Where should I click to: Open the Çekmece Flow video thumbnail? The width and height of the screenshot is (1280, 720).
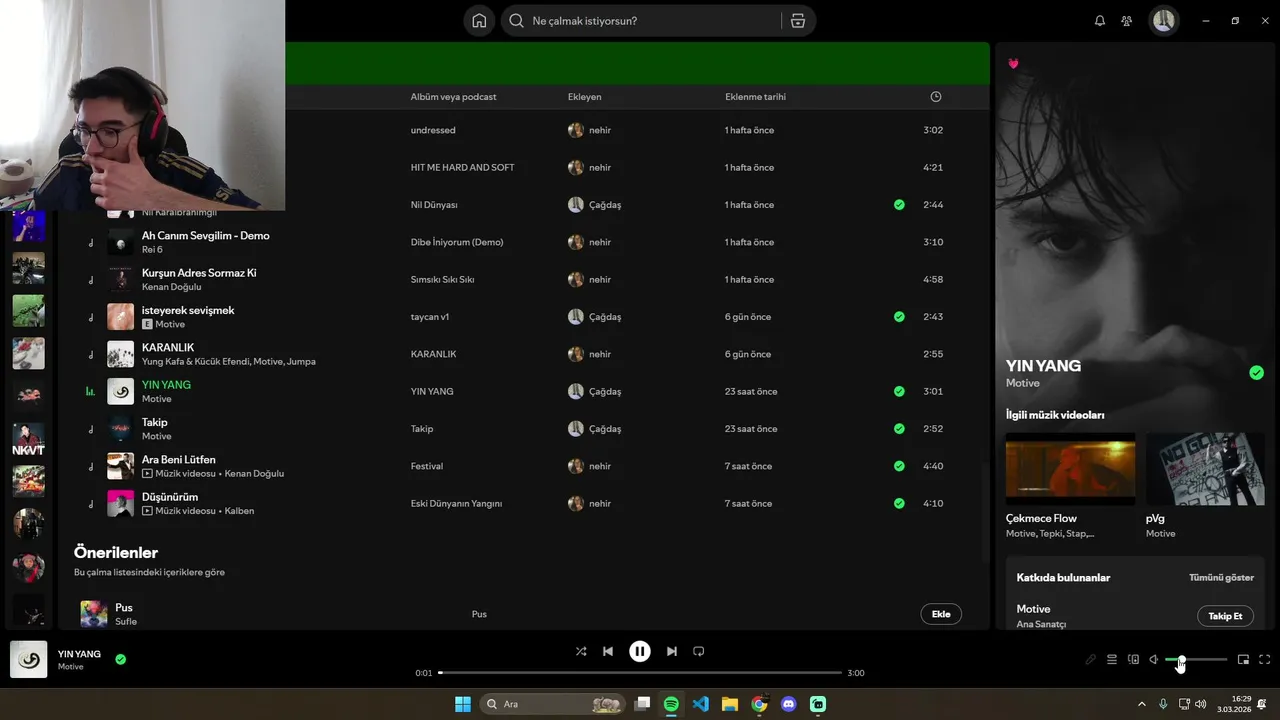(1070, 469)
